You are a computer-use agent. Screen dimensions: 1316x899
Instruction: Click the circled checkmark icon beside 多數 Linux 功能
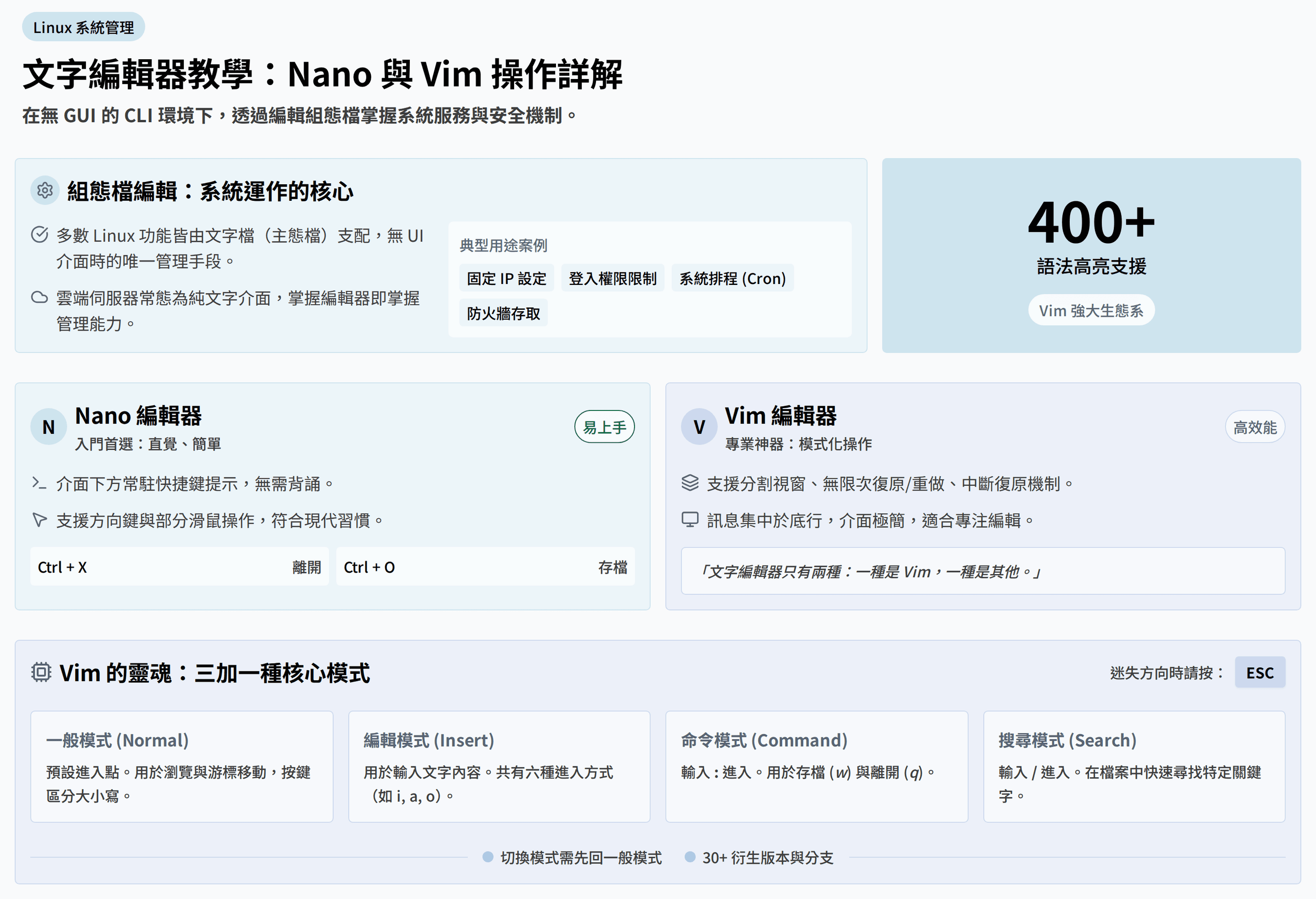coord(39,235)
